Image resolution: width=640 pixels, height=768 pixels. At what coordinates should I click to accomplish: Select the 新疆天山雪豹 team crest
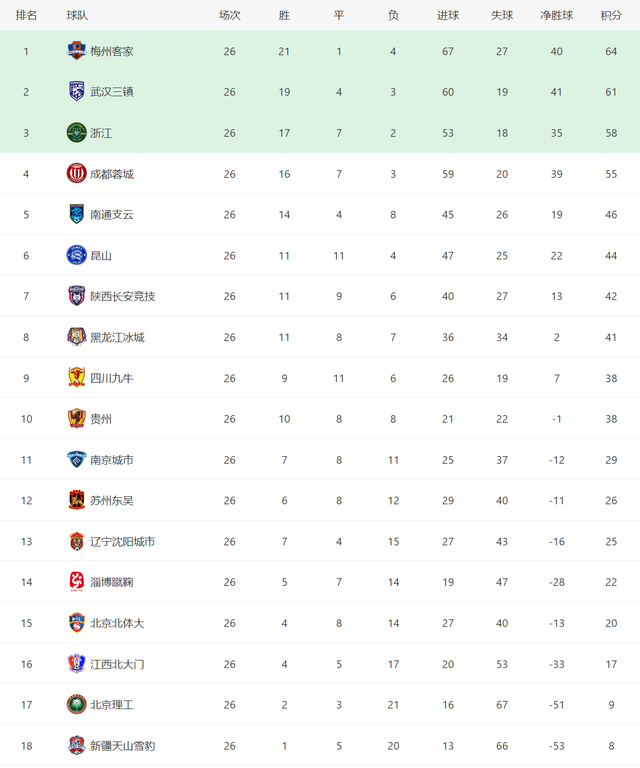76,745
